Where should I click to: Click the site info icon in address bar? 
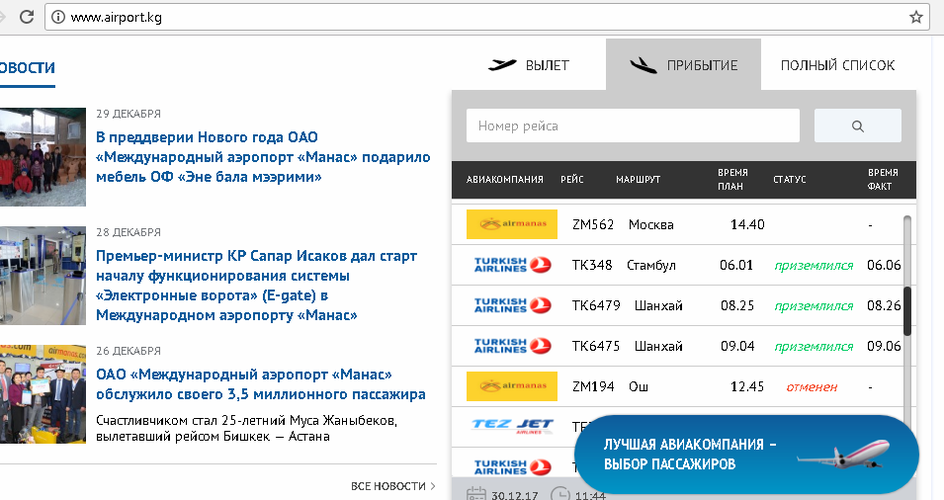coord(57,17)
